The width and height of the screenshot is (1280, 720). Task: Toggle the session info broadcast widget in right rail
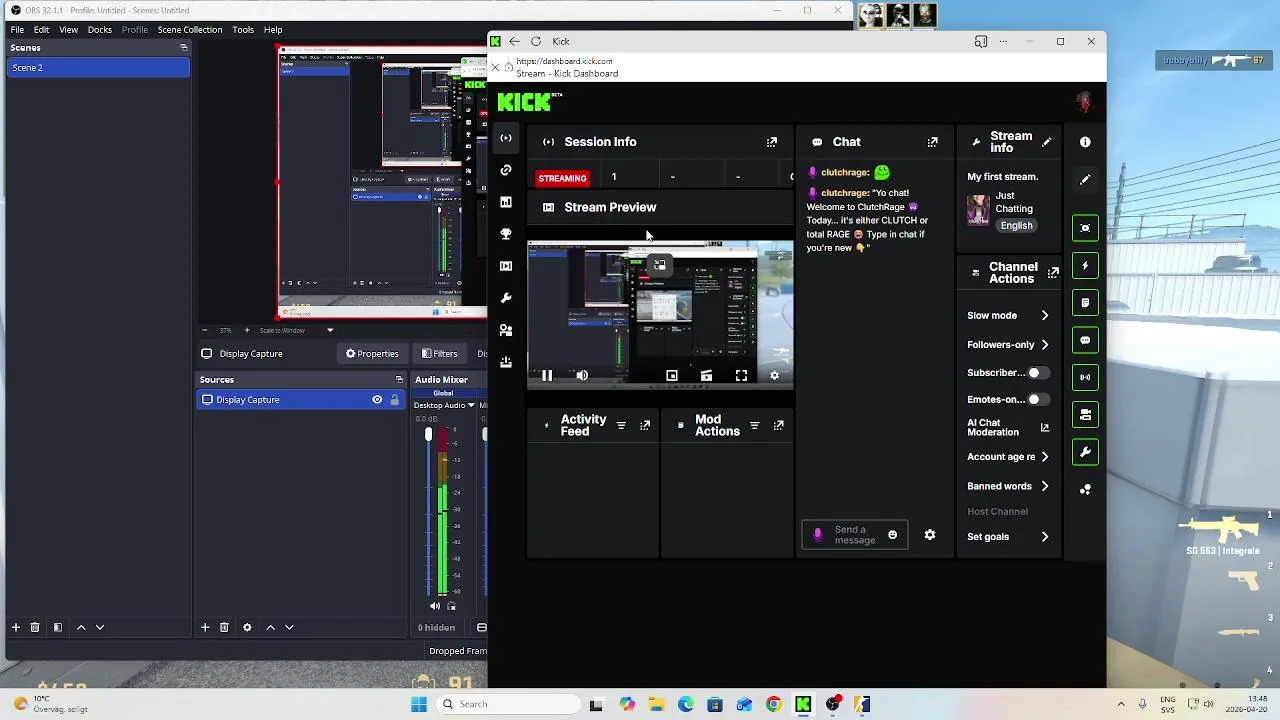point(1085,377)
